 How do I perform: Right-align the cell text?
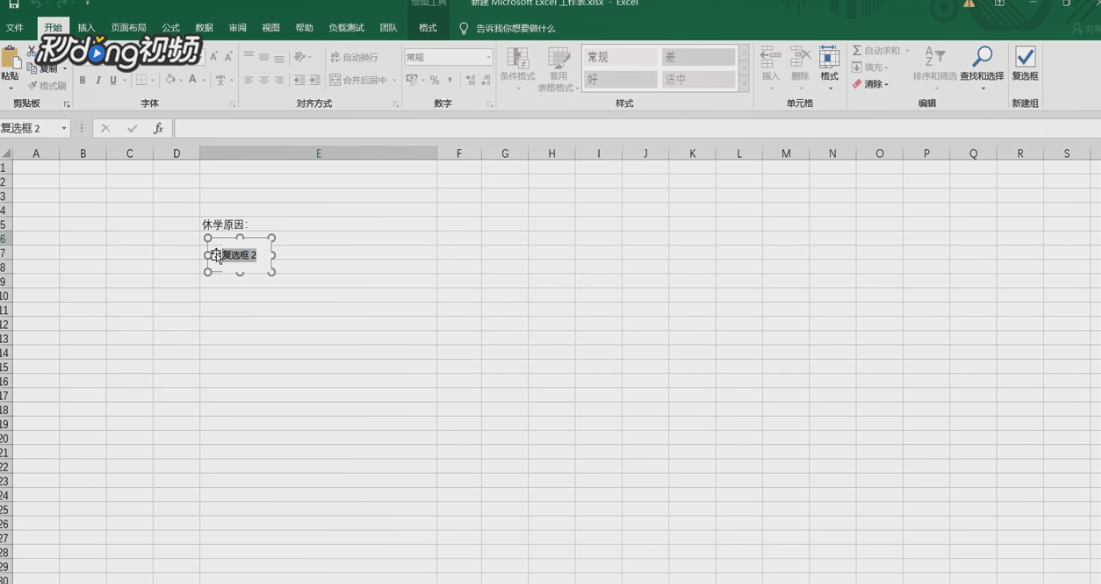(279, 80)
